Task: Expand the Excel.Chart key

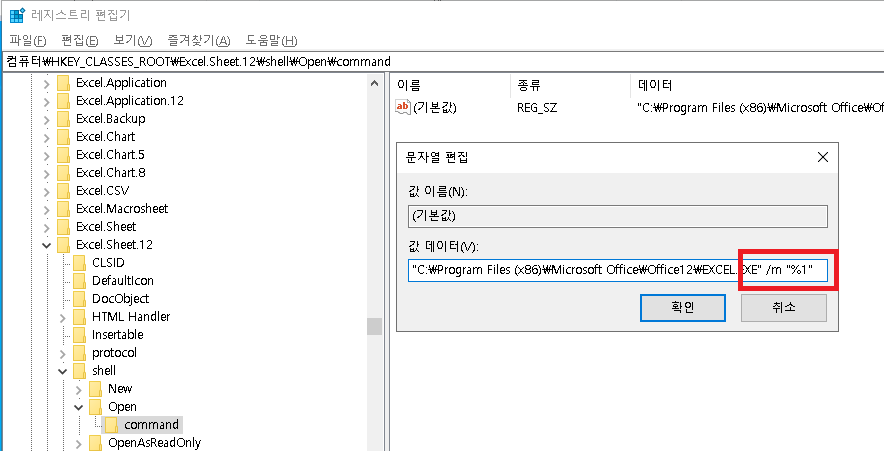Action: 47,137
